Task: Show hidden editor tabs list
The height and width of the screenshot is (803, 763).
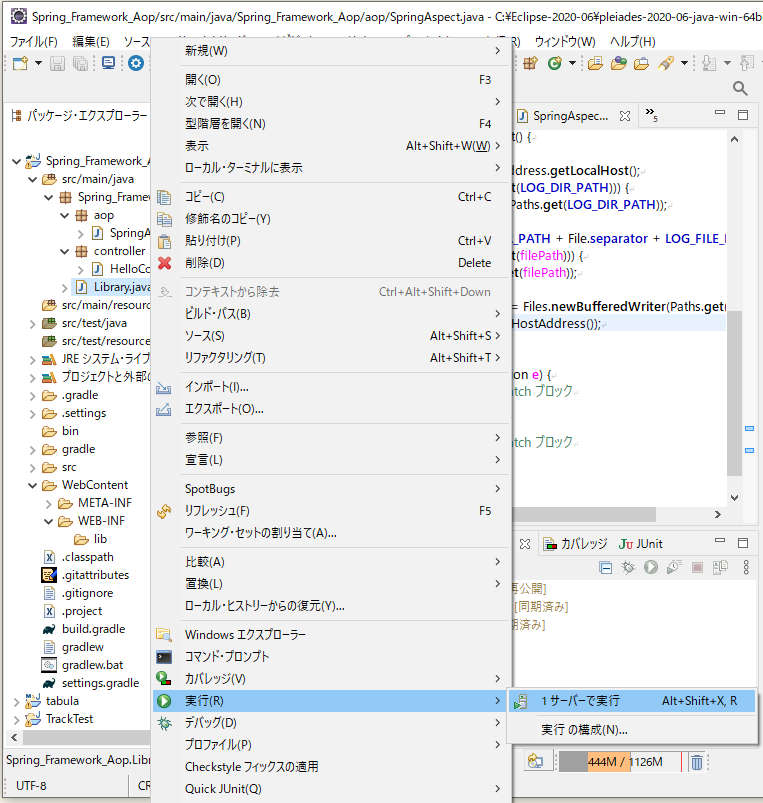Action: [x=651, y=115]
